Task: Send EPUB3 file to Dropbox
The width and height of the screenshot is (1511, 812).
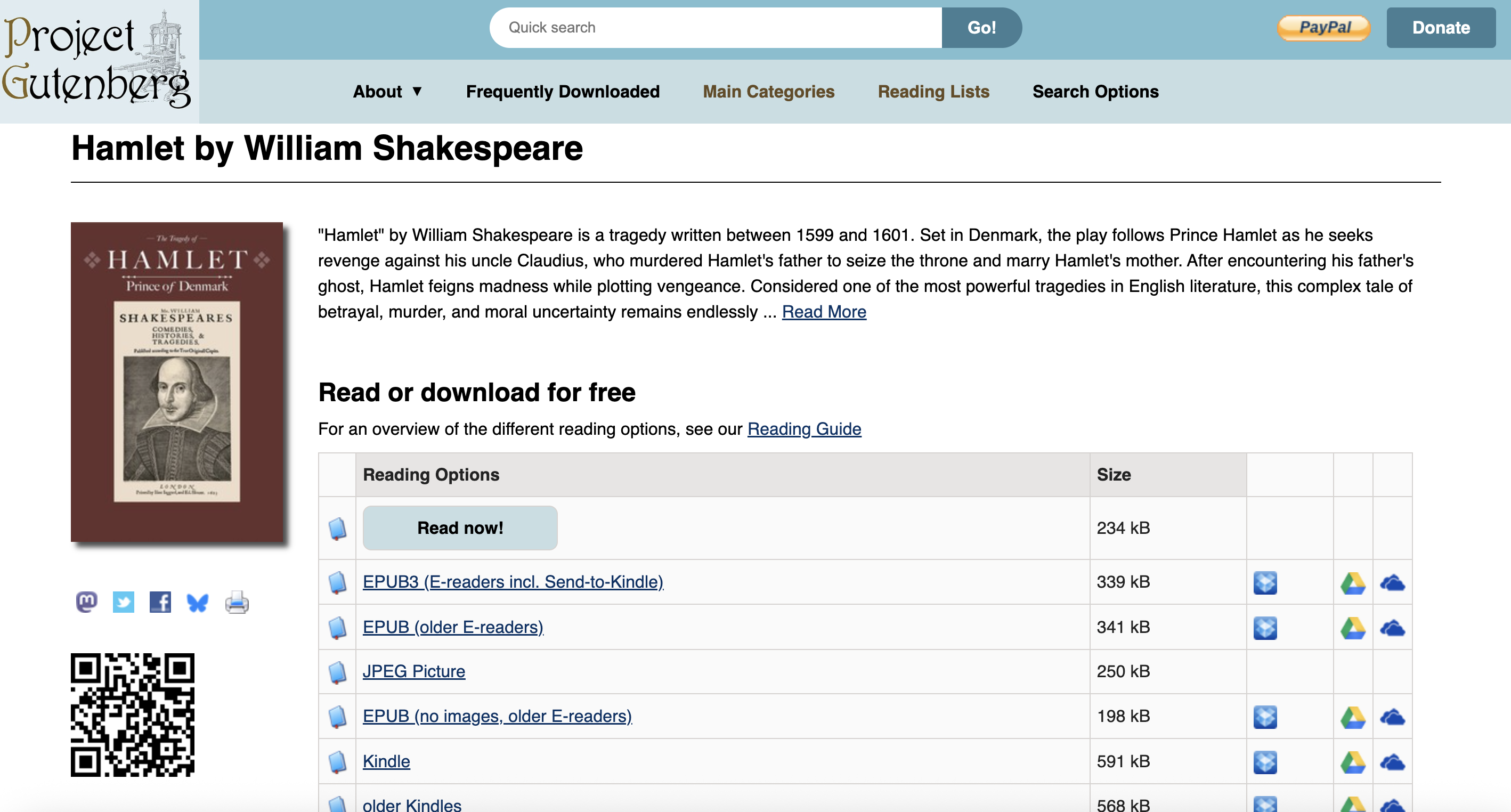Action: tap(1265, 582)
